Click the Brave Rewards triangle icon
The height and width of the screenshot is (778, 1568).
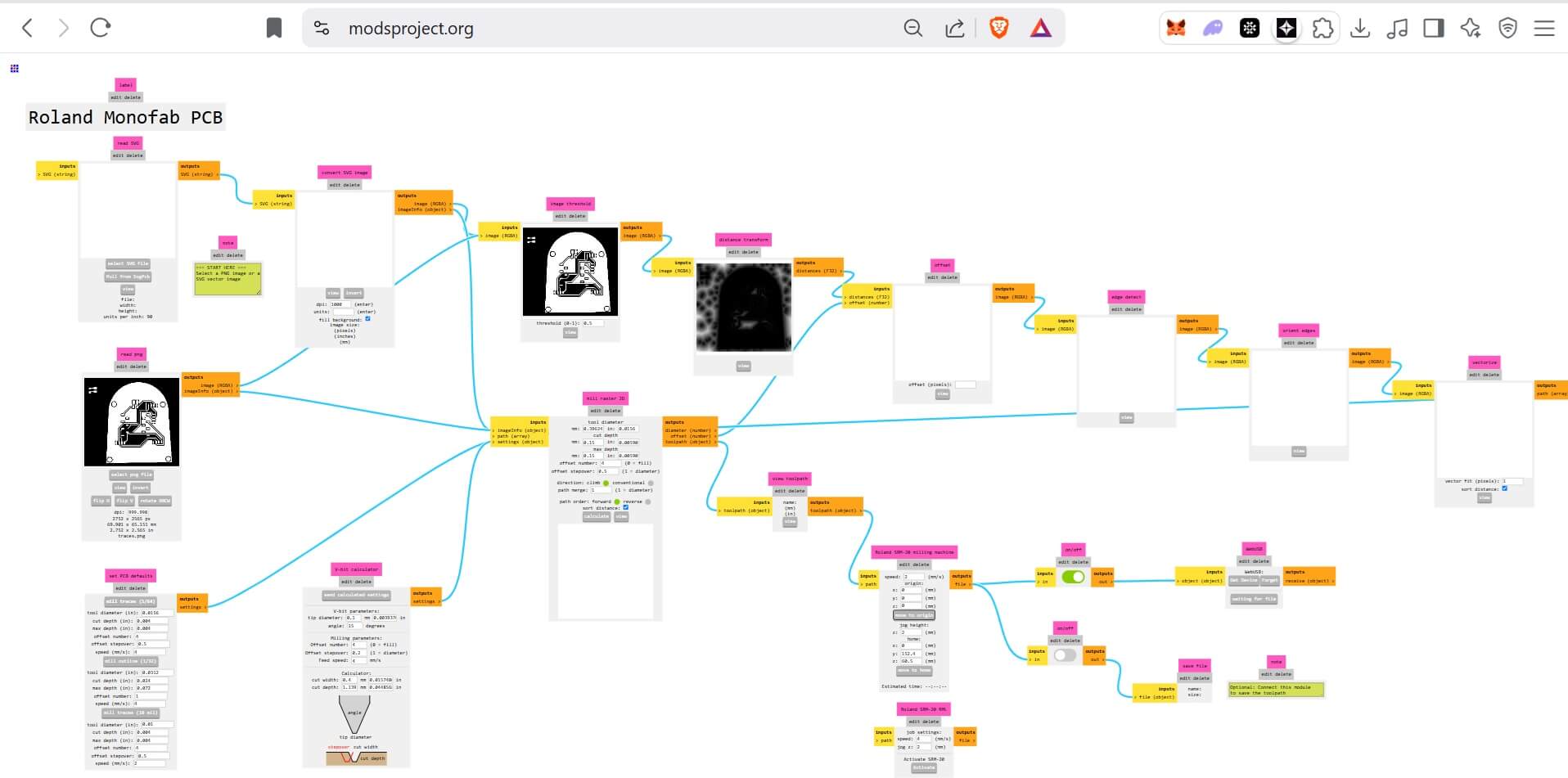pyautogui.click(x=1041, y=29)
